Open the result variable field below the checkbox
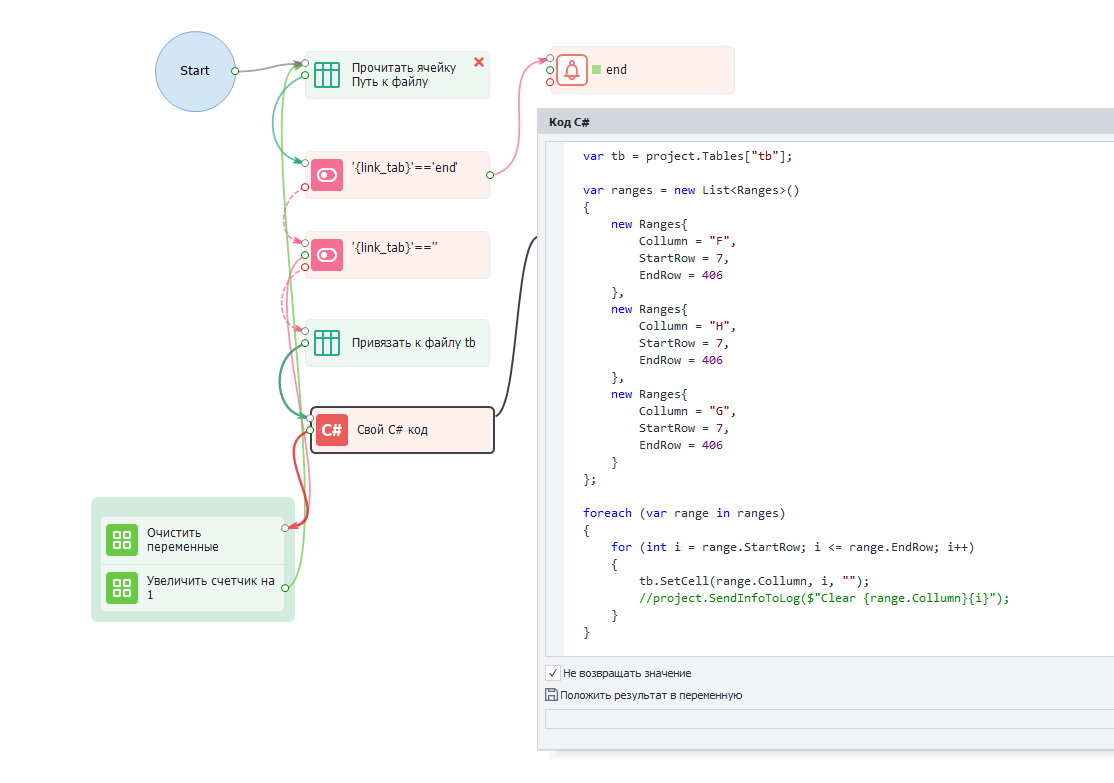 pyautogui.click(x=828, y=719)
